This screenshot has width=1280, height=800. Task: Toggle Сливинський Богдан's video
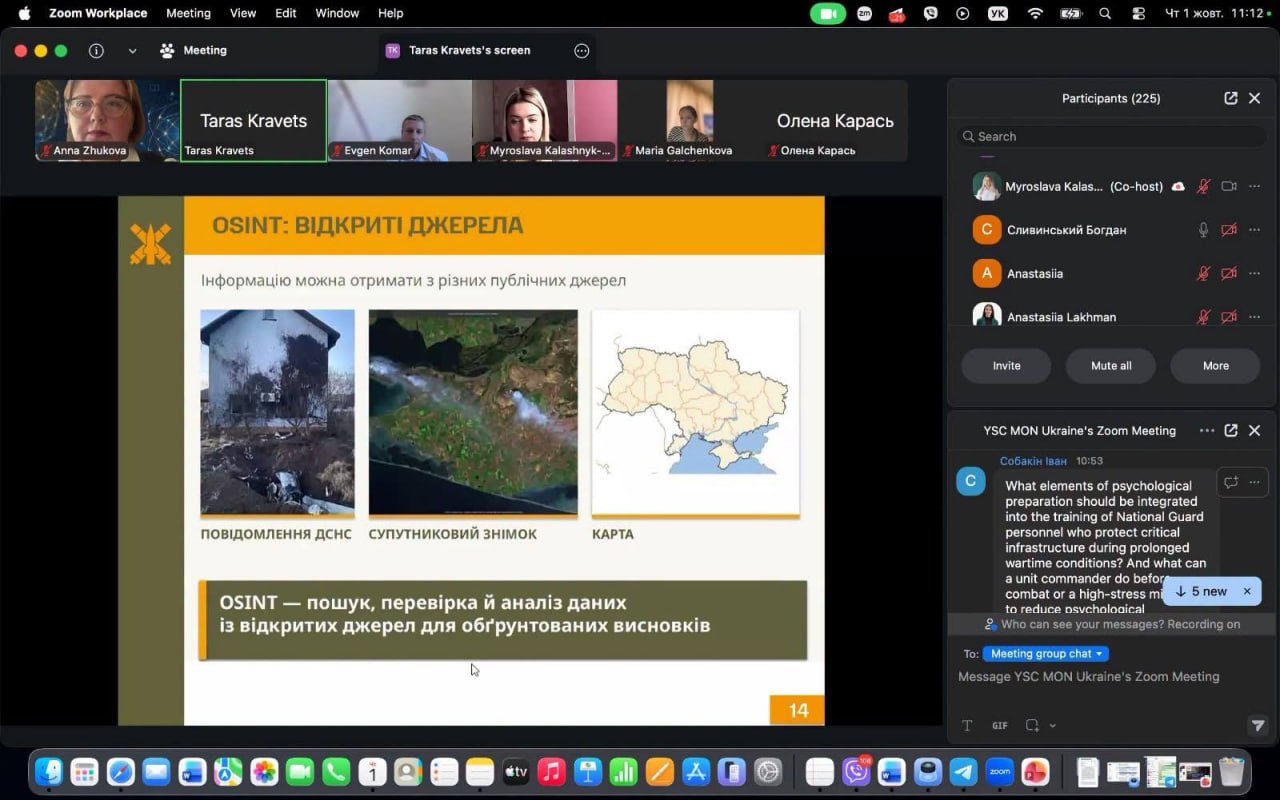pyautogui.click(x=1229, y=230)
